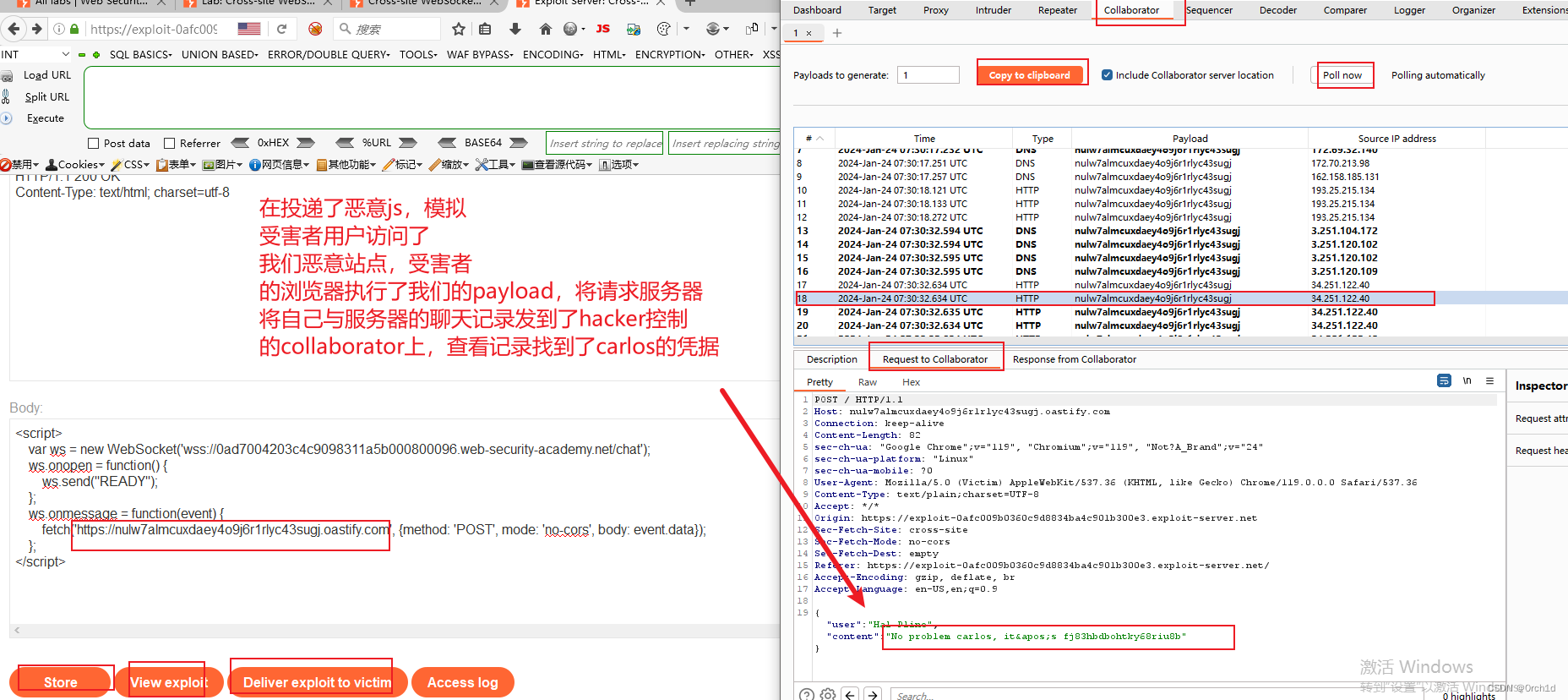Screen dimensions: 1568x700
Task: Open the Response from Collaborator tab
Action: coord(1075,359)
